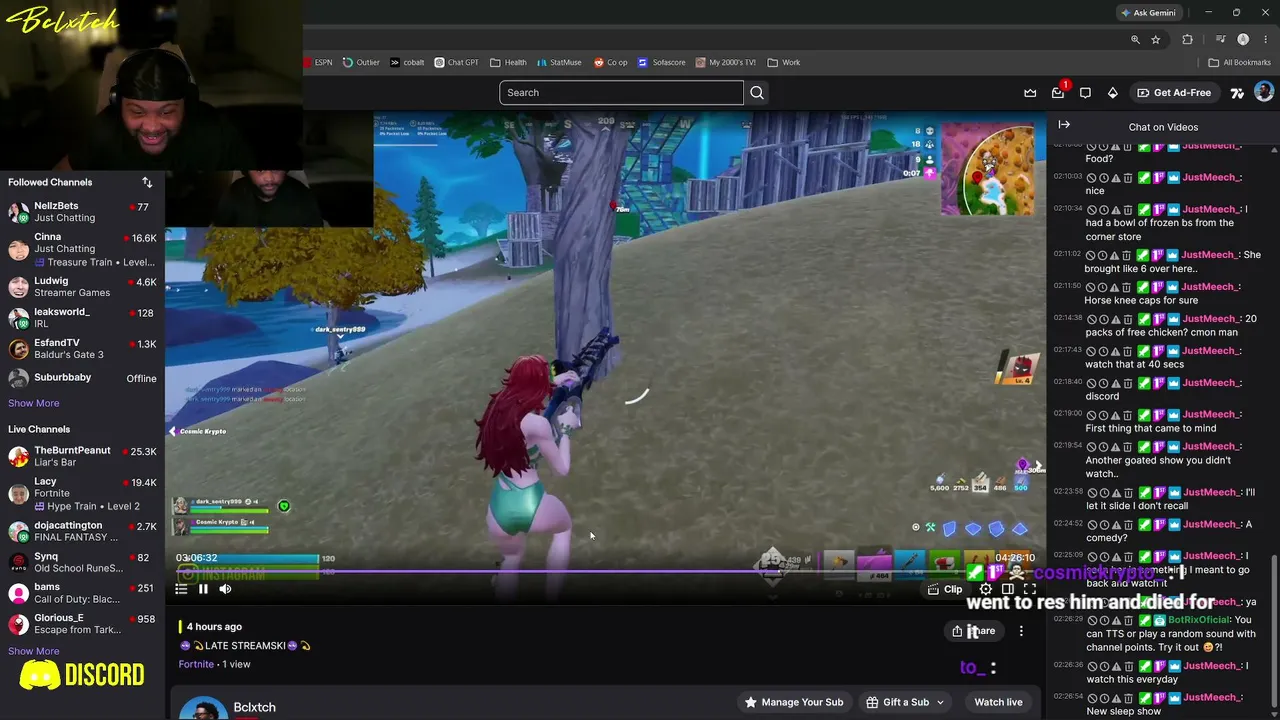Open Glorious_E live channel
1280x720 pixels.
(x=82, y=624)
